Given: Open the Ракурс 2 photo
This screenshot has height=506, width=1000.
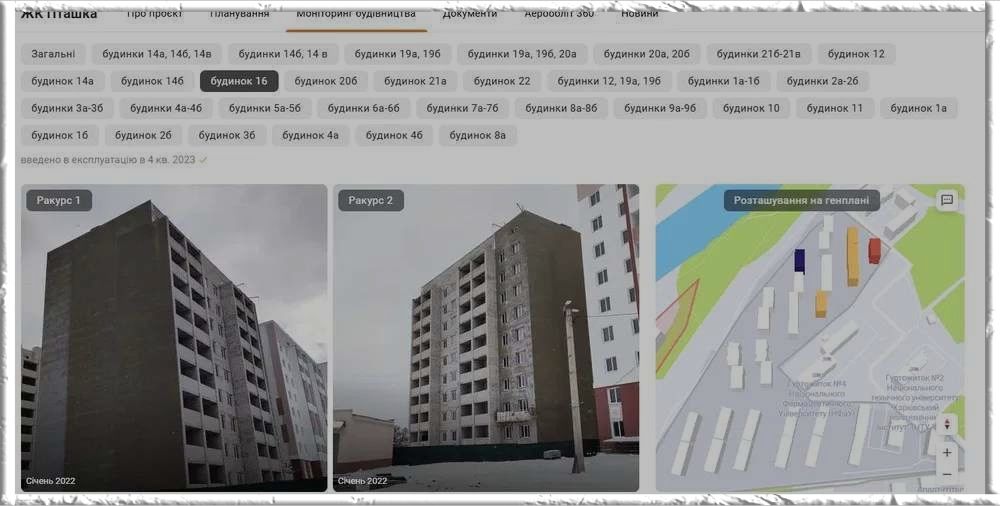Looking at the screenshot, I should pyautogui.click(x=485, y=337).
